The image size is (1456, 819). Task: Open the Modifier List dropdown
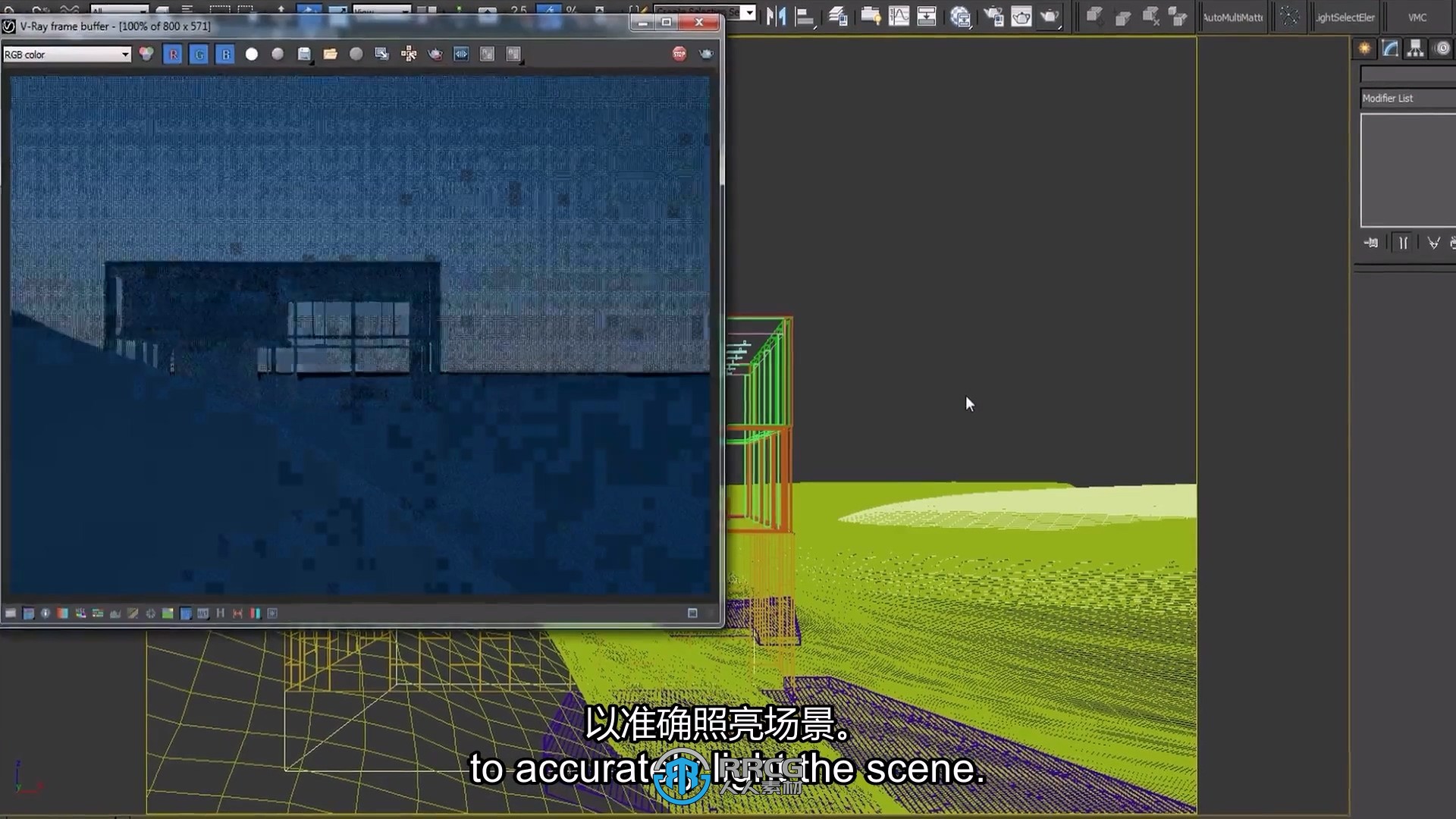coord(1408,99)
